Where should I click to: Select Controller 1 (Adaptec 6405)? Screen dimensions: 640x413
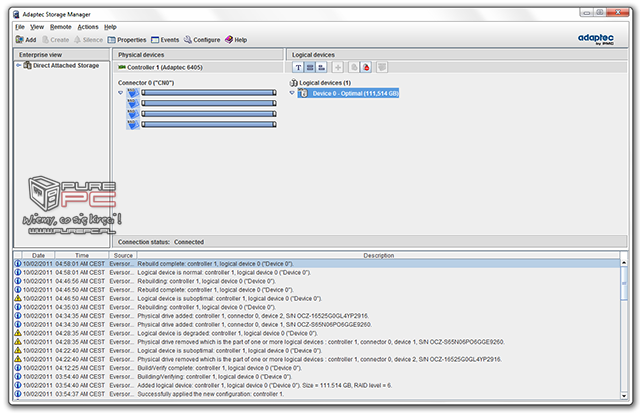(165, 67)
